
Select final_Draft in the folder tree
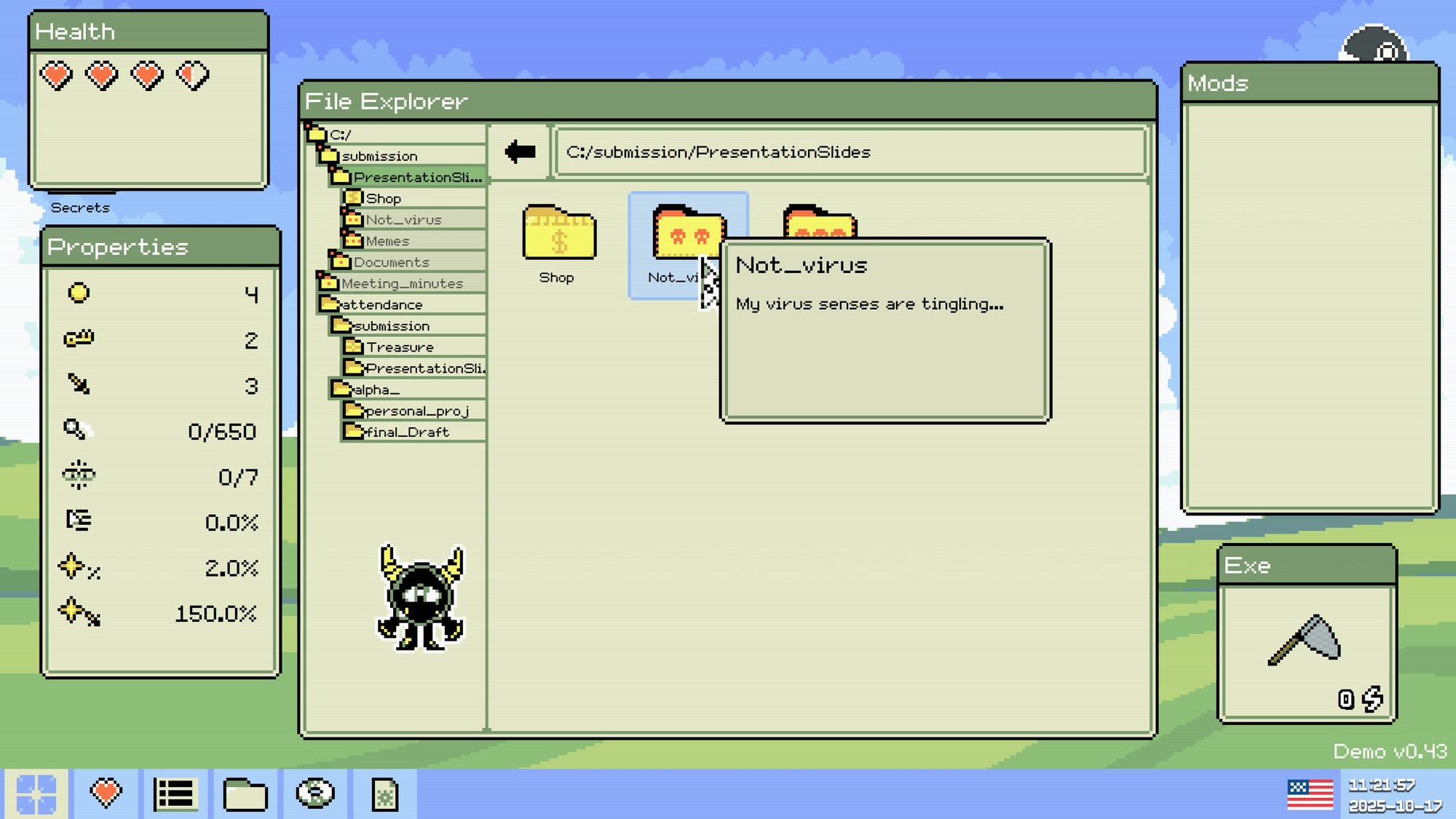tap(406, 432)
